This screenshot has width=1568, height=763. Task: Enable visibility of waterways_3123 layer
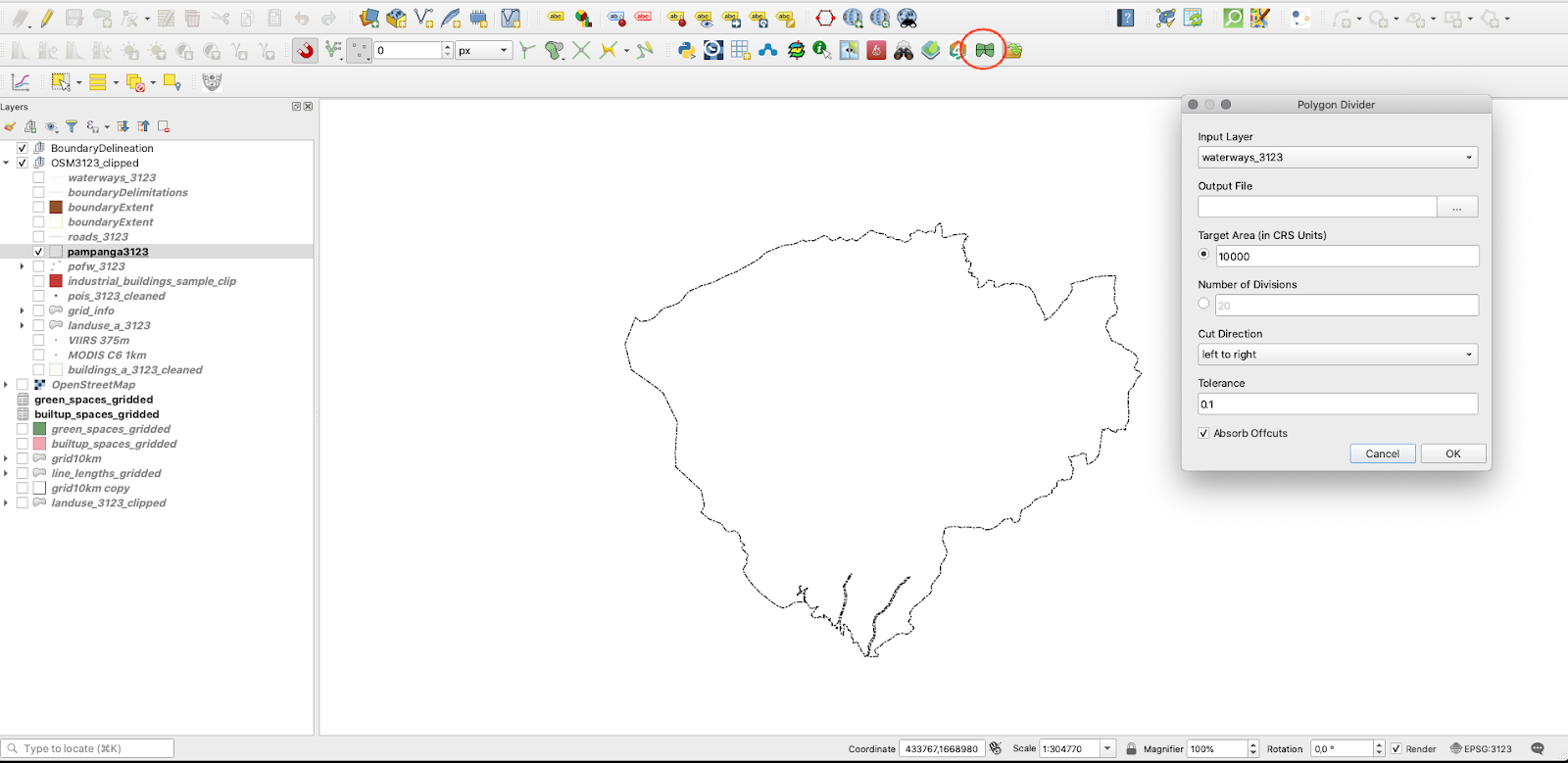pyautogui.click(x=38, y=178)
